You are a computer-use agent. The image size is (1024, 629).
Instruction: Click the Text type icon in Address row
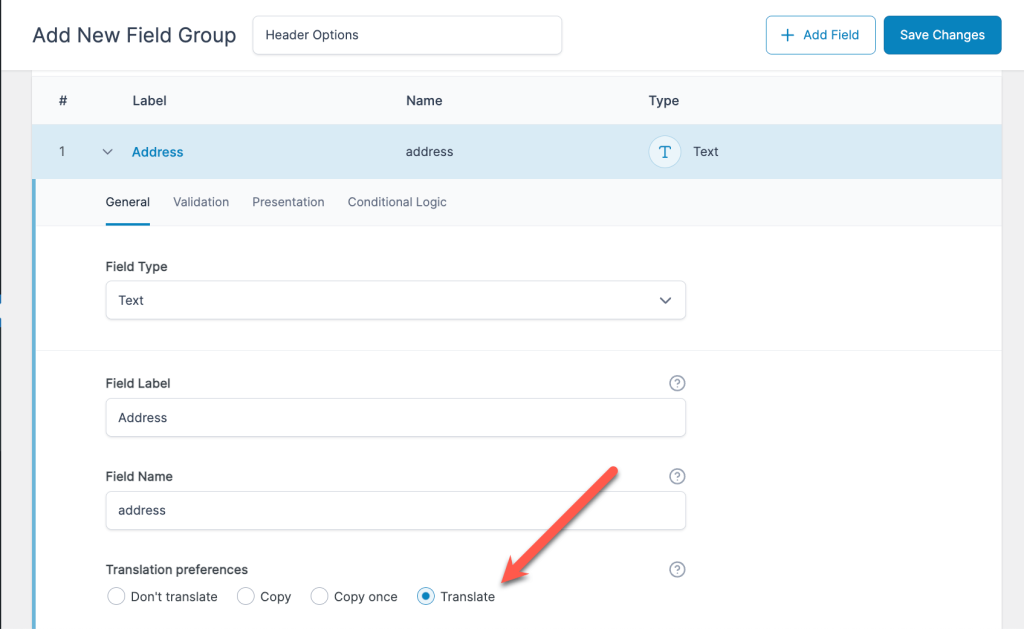tap(664, 152)
